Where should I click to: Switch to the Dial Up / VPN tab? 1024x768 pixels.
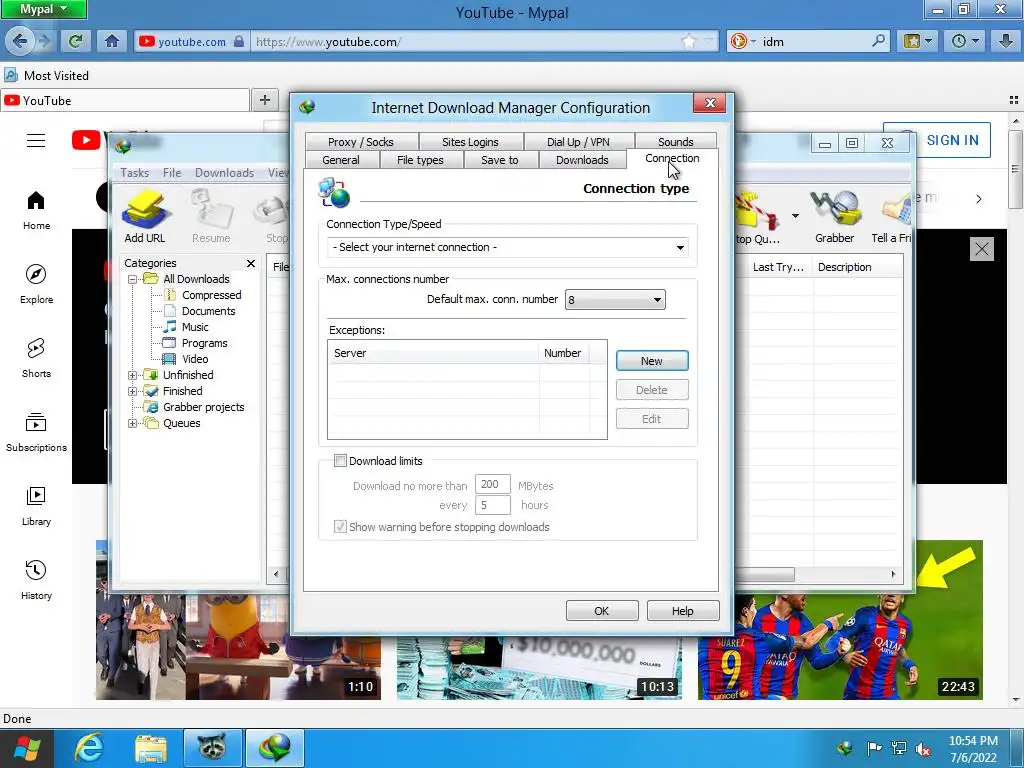pyautogui.click(x=578, y=142)
